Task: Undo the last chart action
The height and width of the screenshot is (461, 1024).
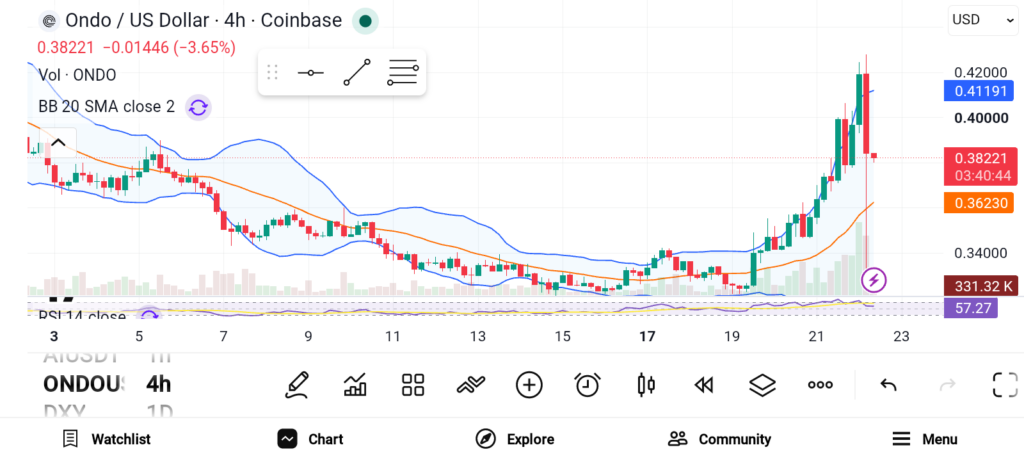Action: pos(888,385)
